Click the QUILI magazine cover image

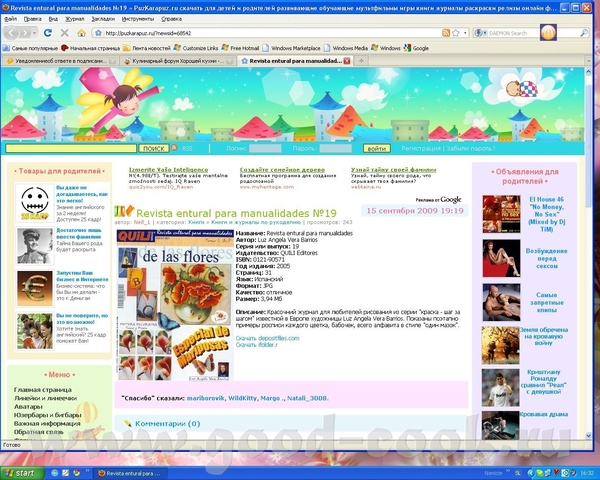[175, 305]
